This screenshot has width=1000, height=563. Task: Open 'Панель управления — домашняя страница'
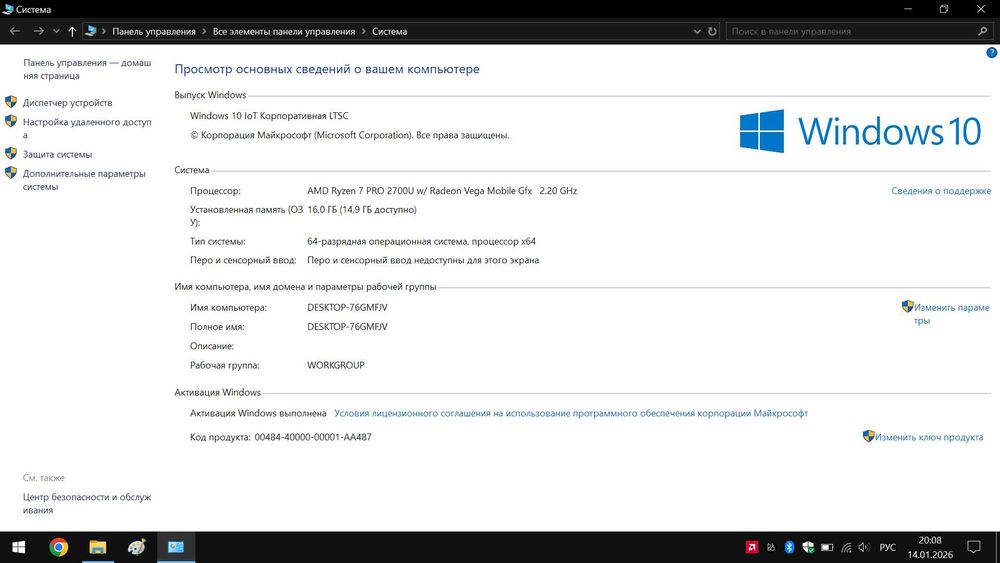coord(87,69)
